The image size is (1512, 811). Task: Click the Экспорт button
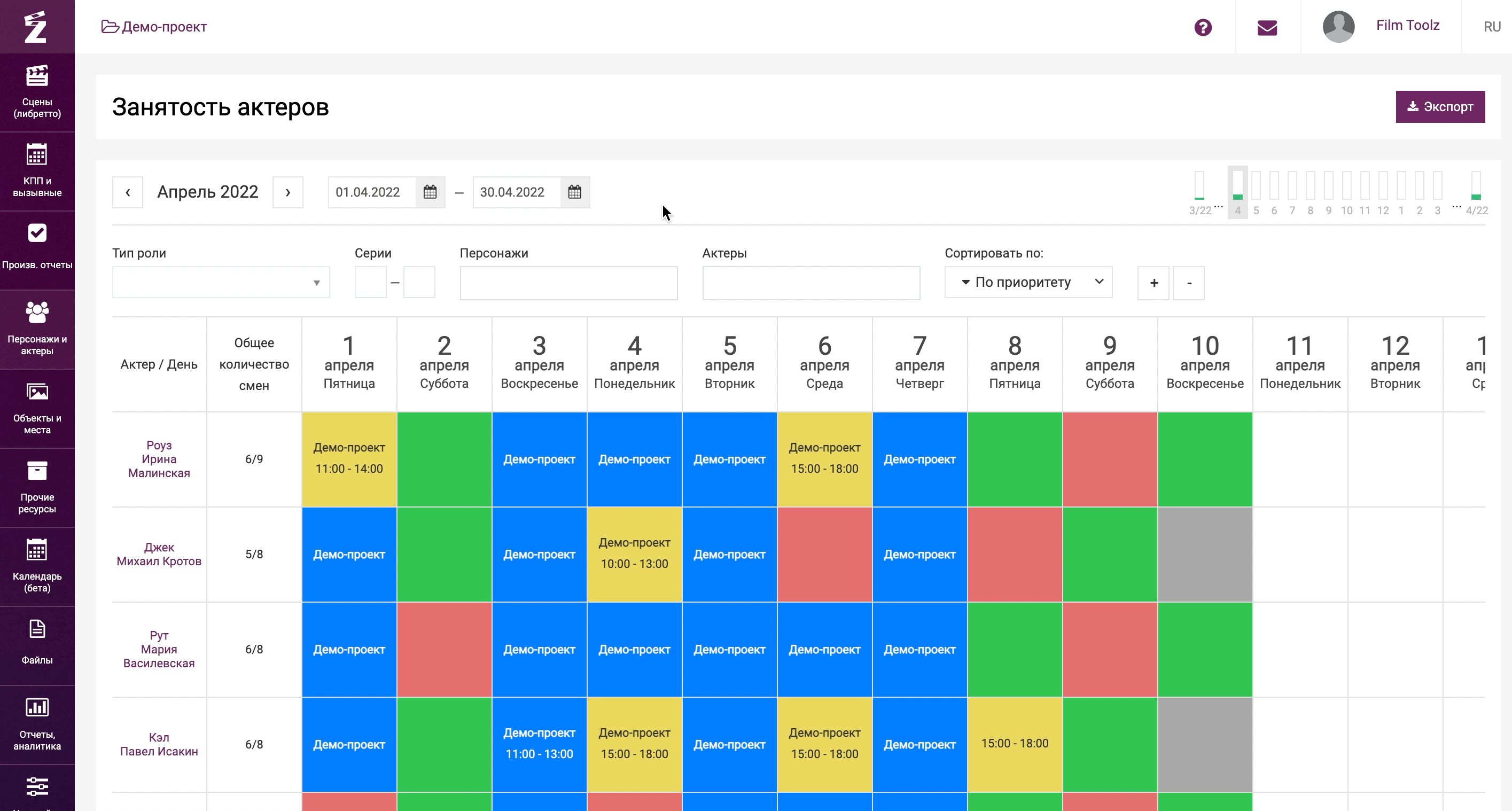pos(1440,106)
